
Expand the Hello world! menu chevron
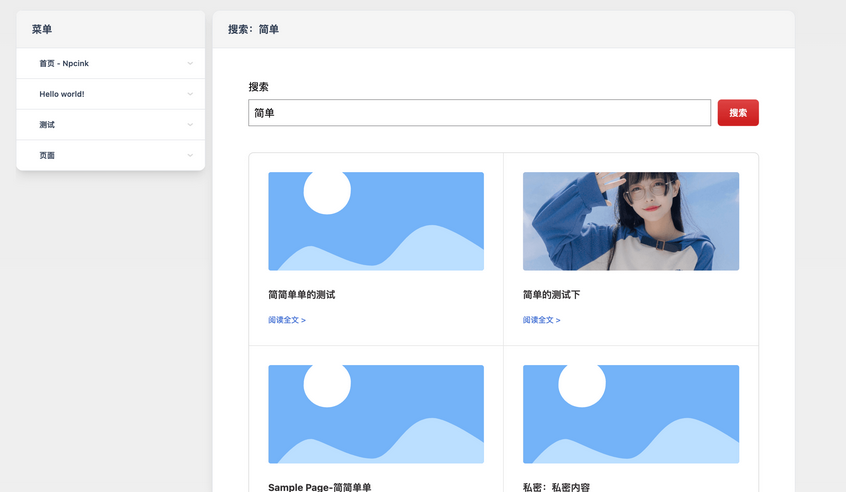pyautogui.click(x=190, y=94)
